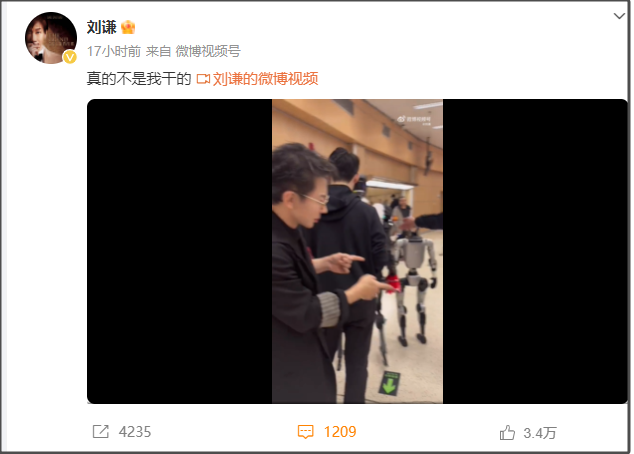Like the post with thumbs-up icon
The width and height of the screenshot is (634, 454).
[507, 433]
